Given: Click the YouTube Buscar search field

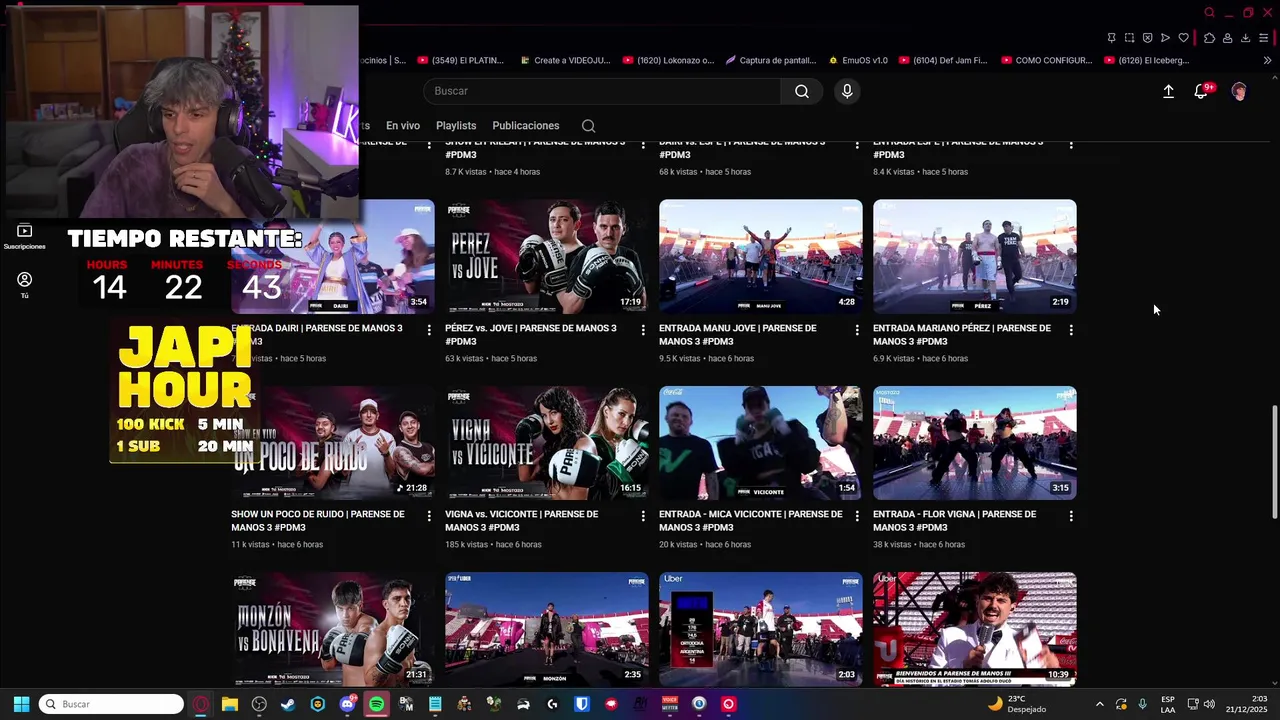Looking at the screenshot, I should pos(602,91).
